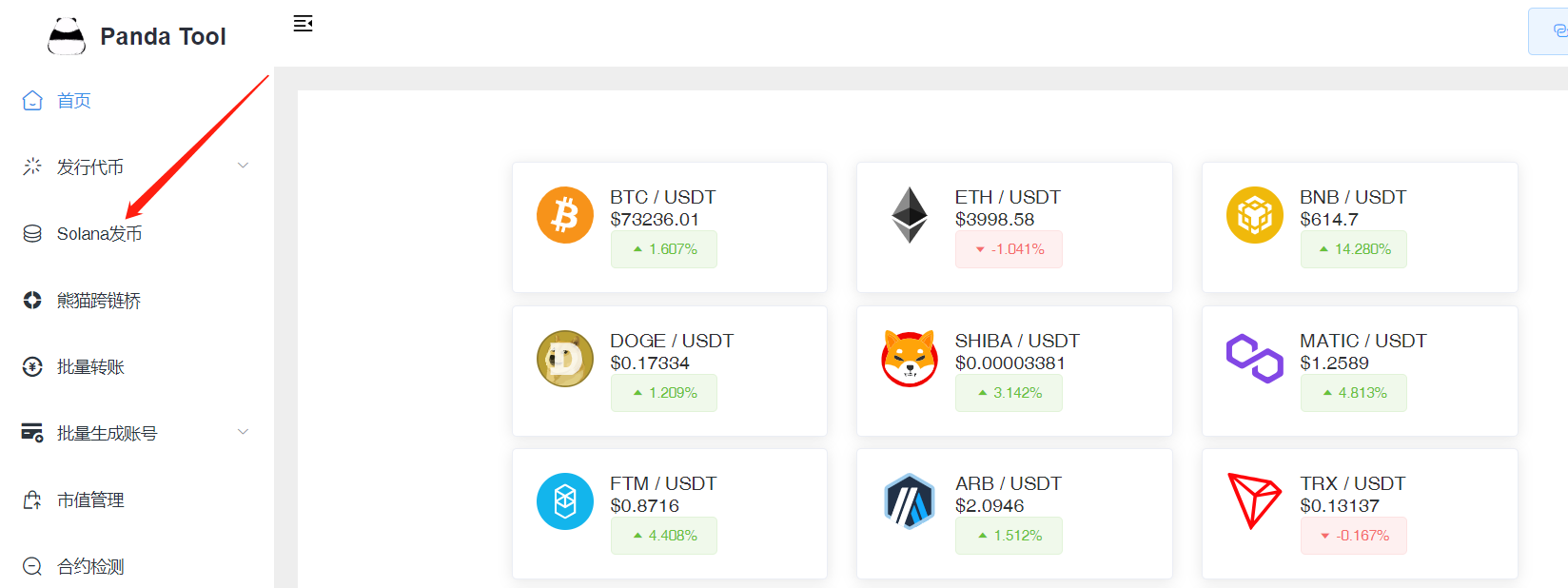Viewport: 1568px width, 588px height.
Task: Open the 首页 home menu item
Action: 74,101
